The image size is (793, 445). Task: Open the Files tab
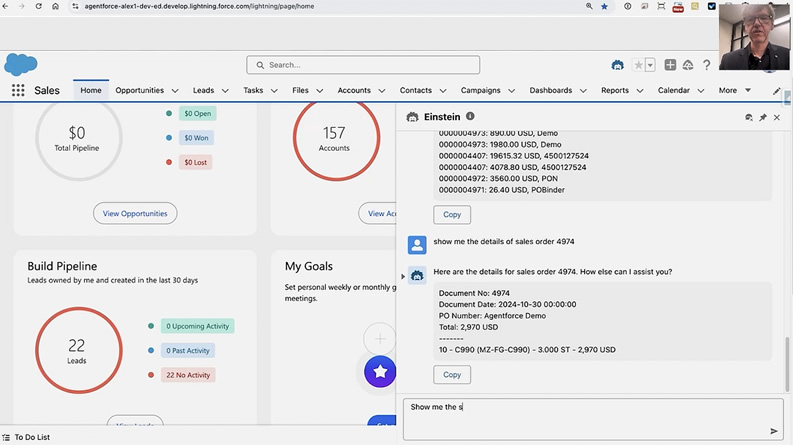[x=300, y=90]
